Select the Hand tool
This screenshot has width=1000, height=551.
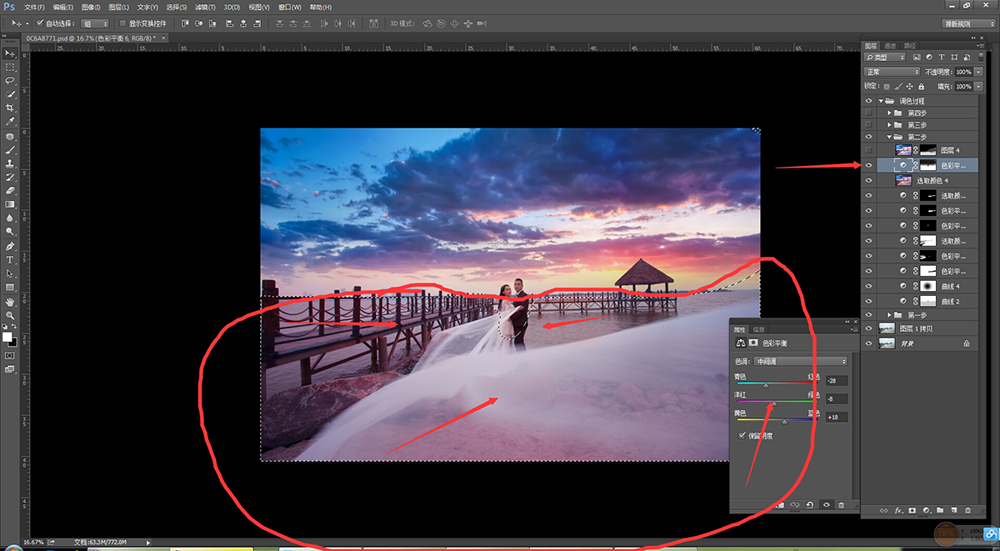tap(10, 301)
